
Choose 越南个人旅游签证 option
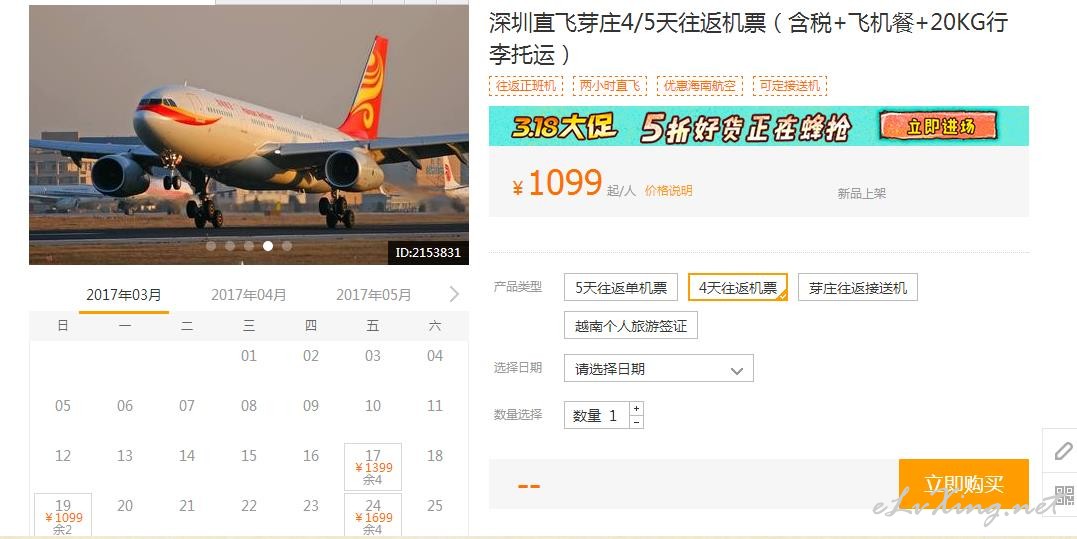[x=631, y=325]
